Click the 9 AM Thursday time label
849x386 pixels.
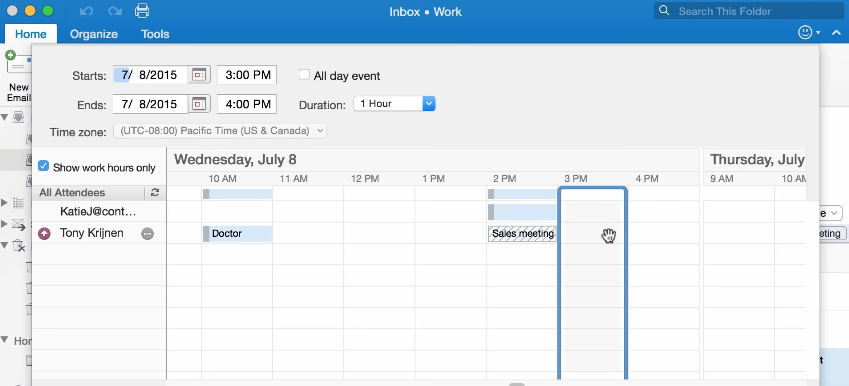[721, 179]
